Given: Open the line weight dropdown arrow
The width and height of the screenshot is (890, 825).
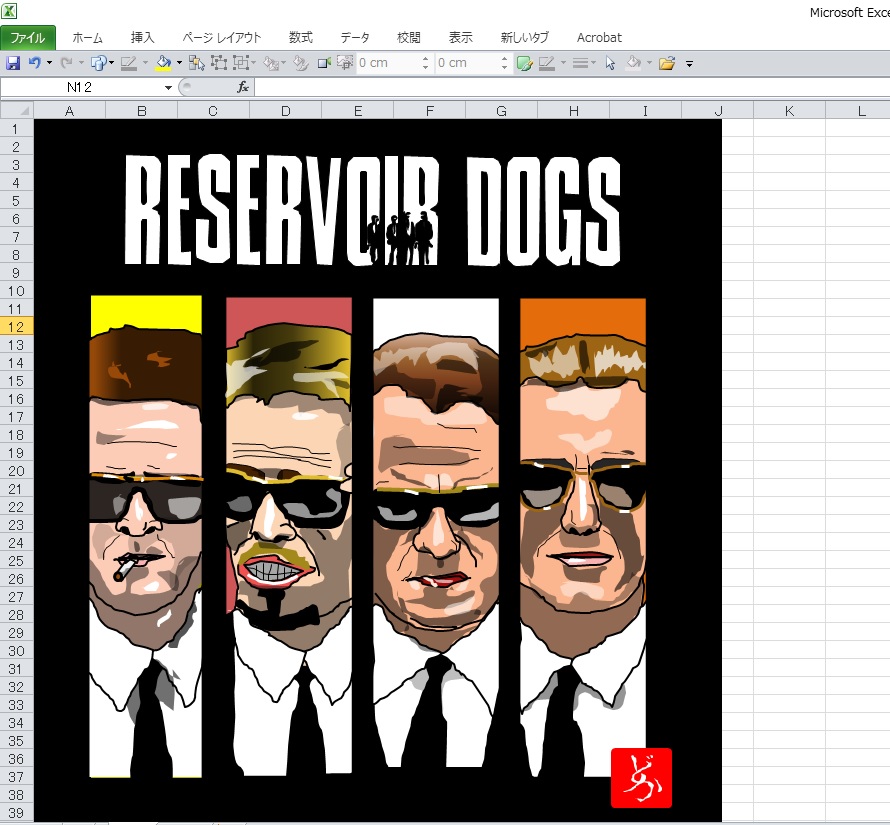Looking at the screenshot, I should 593,63.
